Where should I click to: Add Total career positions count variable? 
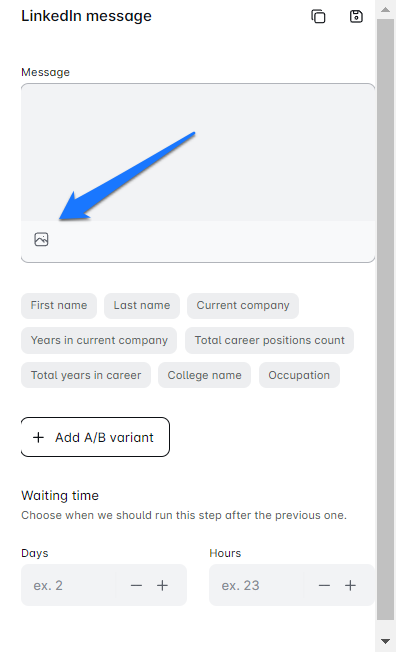269,341
